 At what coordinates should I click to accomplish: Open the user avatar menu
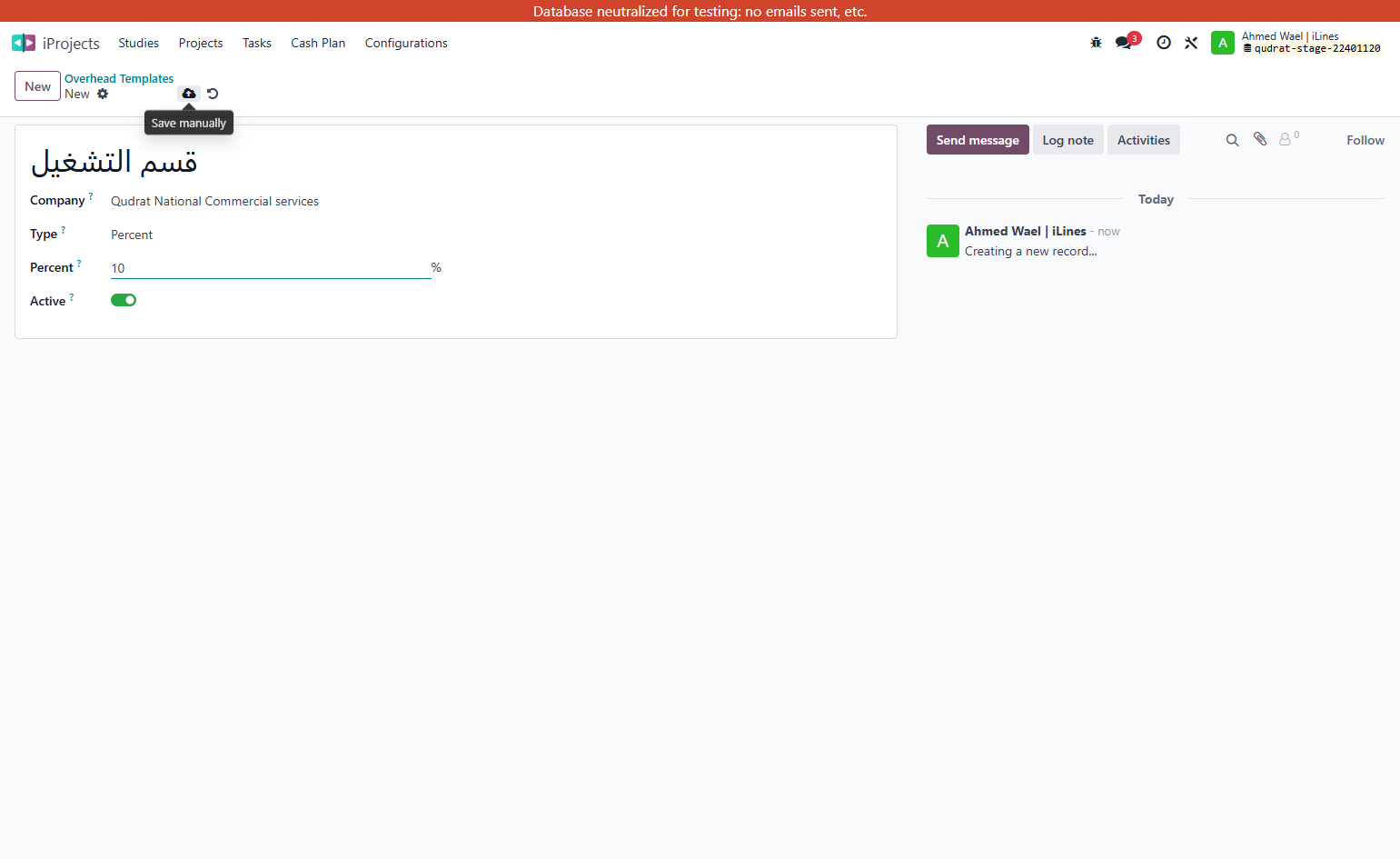pyautogui.click(x=1223, y=43)
